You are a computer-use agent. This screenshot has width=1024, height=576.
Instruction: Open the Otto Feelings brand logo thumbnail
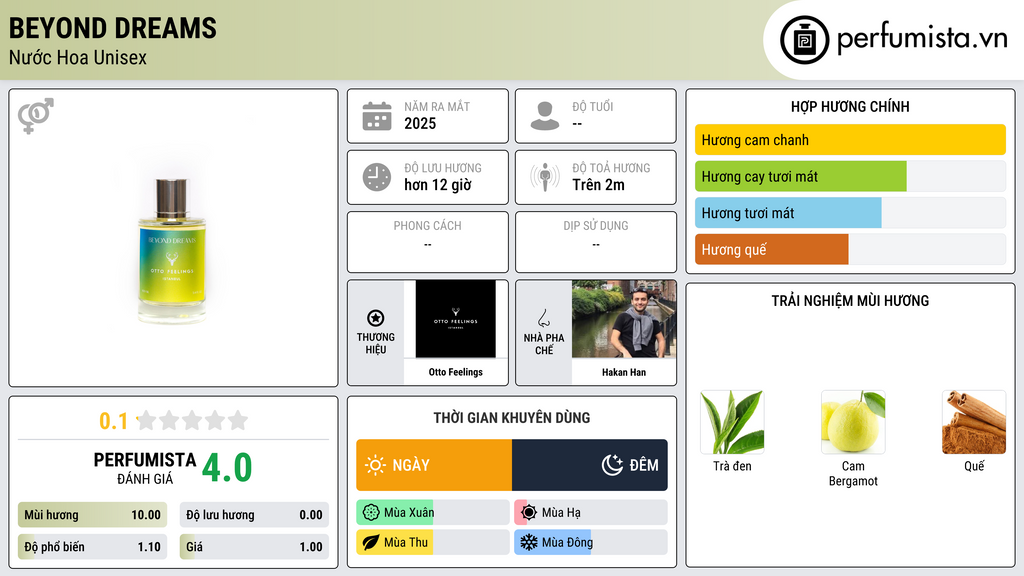pos(456,319)
